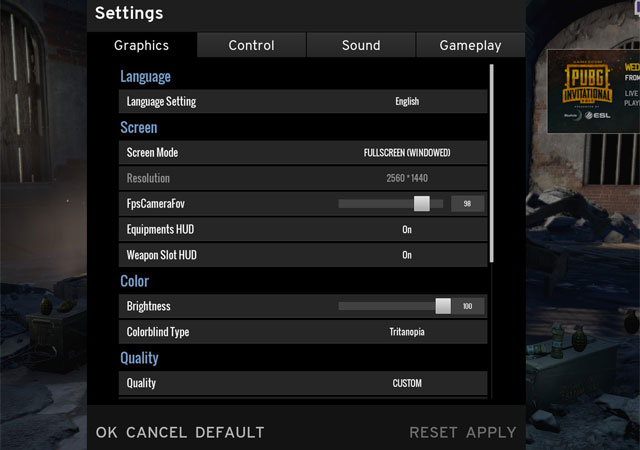
Task: Open the Control tab
Action: click(x=251, y=45)
